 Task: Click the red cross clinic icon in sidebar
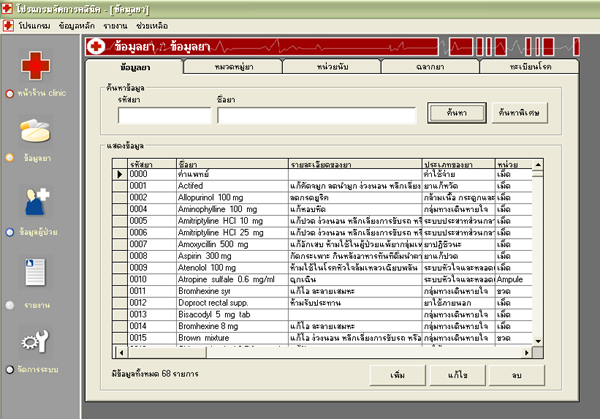[x=35, y=67]
